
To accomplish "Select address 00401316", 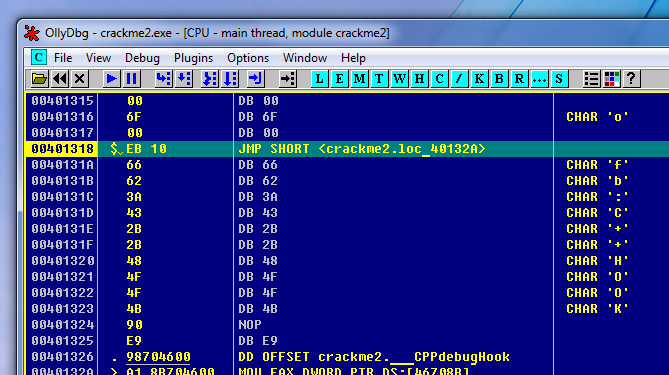I will click(62, 117).
